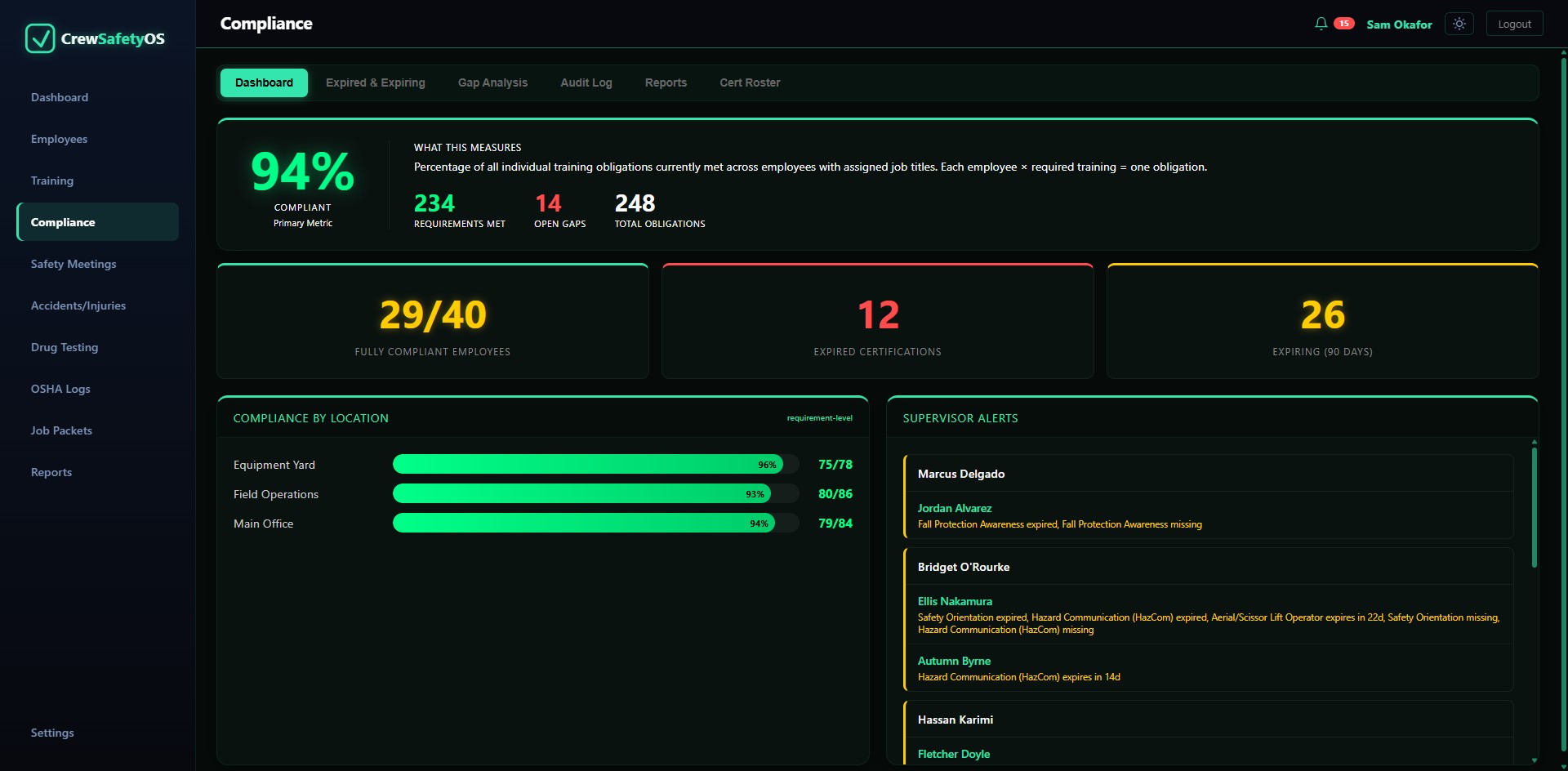The width and height of the screenshot is (1568, 771).
Task: Open the 29/40 fully compliant employees card
Action: tap(433, 321)
